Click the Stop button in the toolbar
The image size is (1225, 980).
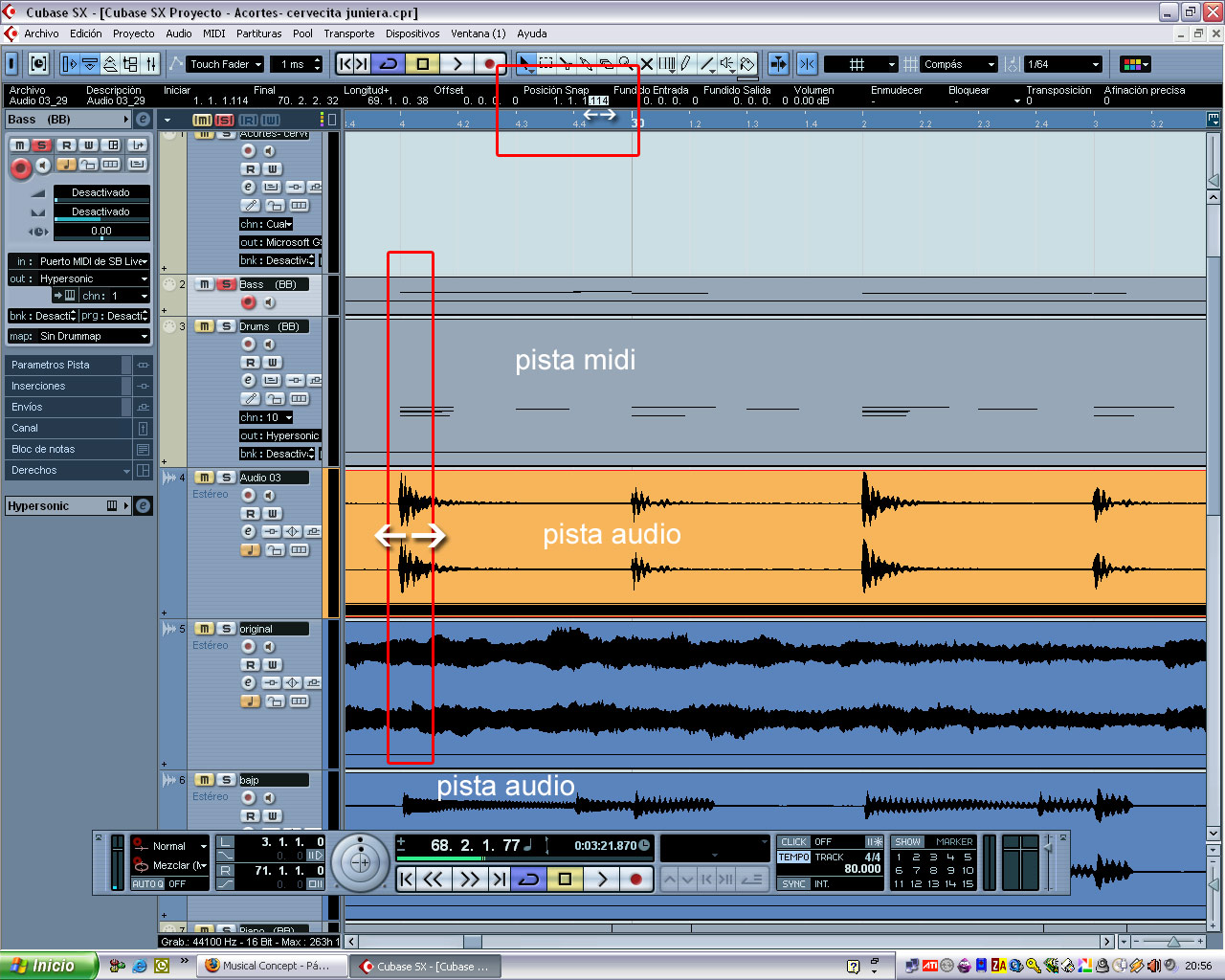click(423, 64)
